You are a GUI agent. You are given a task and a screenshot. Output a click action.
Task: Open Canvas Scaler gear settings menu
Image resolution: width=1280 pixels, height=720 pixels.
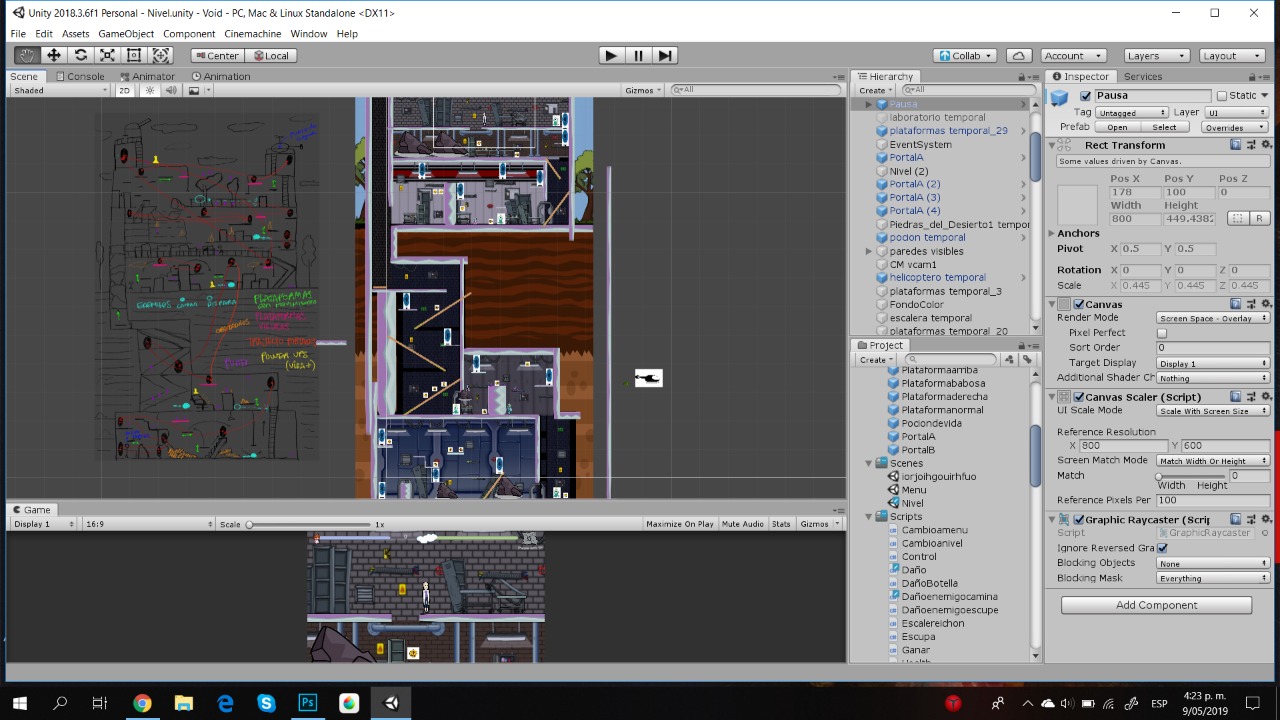(x=1266, y=397)
